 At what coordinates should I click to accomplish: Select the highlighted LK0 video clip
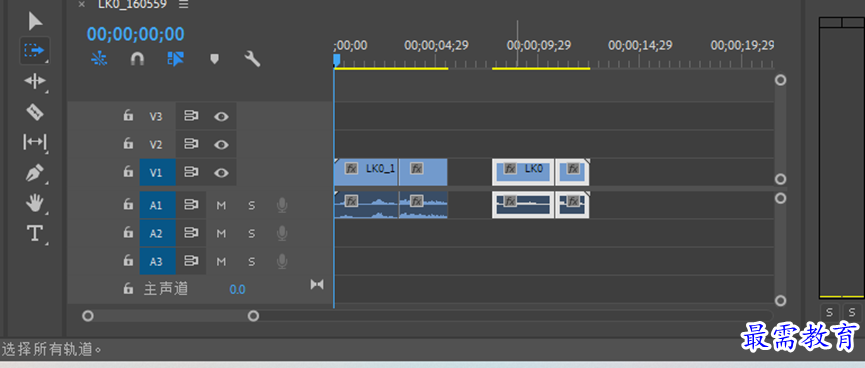click(523, 172)
